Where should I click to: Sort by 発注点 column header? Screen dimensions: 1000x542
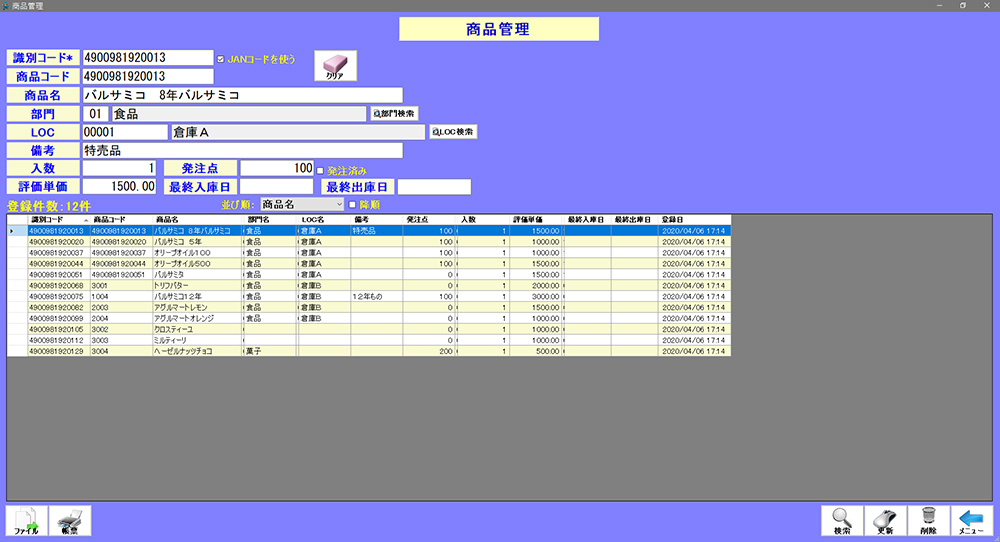tap(430, 219)
